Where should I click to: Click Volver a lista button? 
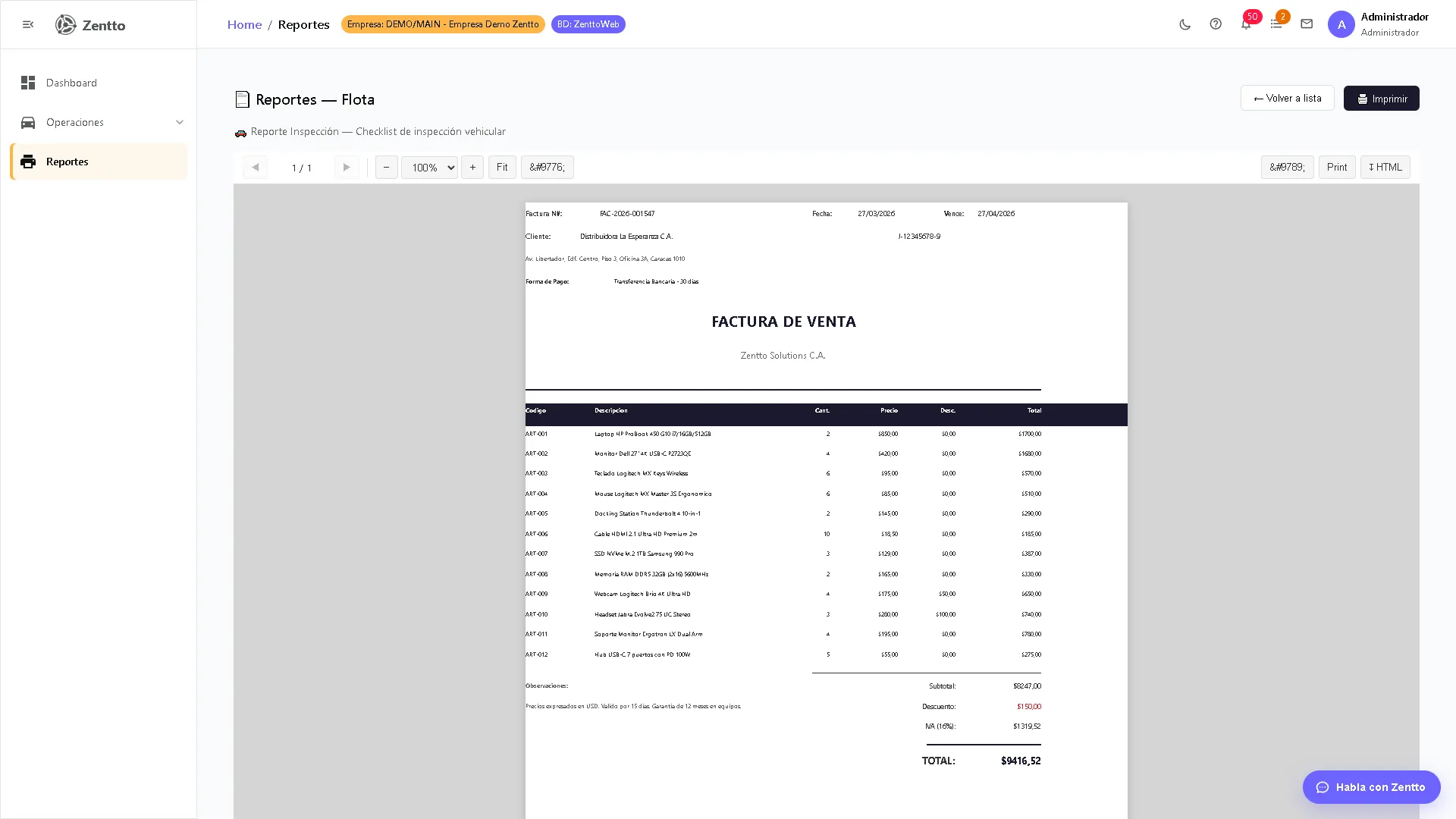(1287, 98)
